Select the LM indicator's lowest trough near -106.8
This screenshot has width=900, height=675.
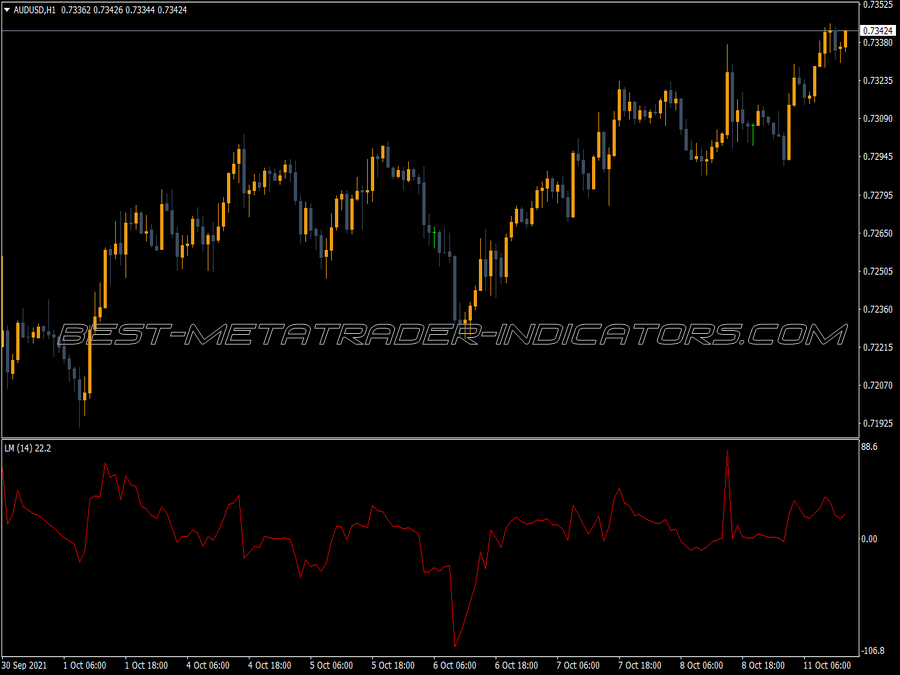(455, 646)
